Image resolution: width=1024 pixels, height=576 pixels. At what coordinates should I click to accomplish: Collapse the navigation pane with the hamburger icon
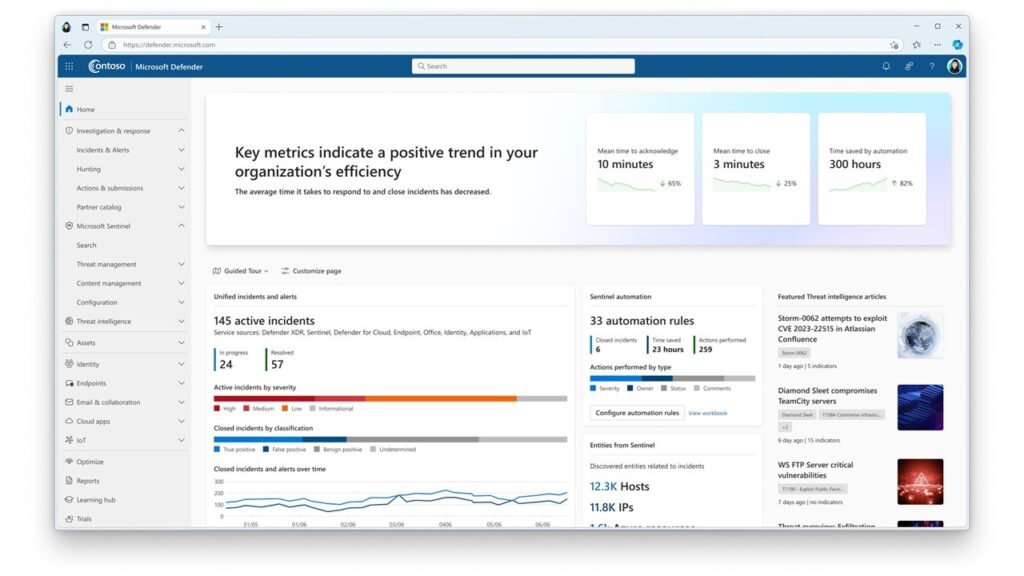pyautogui.click(x=69, y=88)
